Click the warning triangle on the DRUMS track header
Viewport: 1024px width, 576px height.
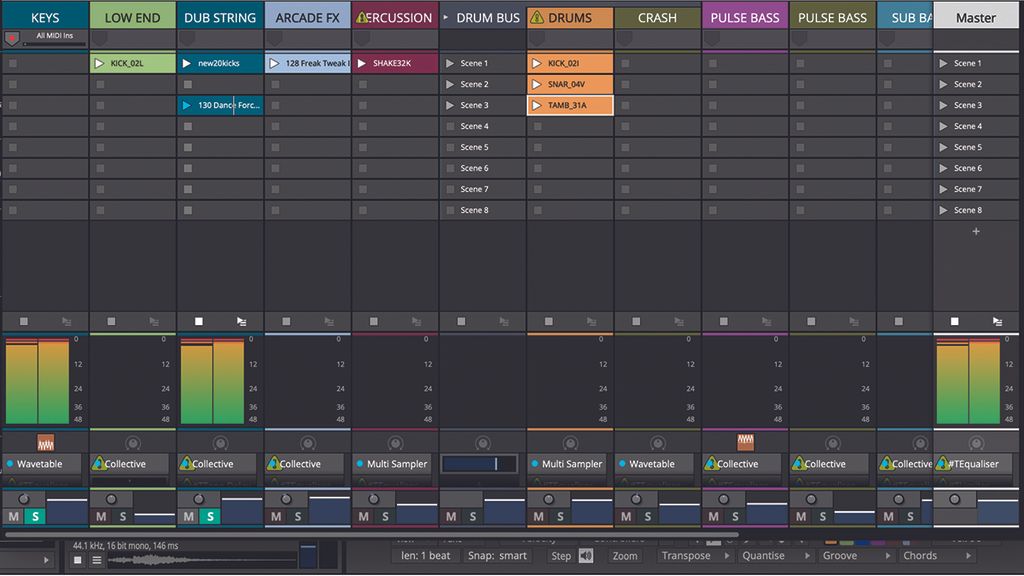[x=537, y=16]
